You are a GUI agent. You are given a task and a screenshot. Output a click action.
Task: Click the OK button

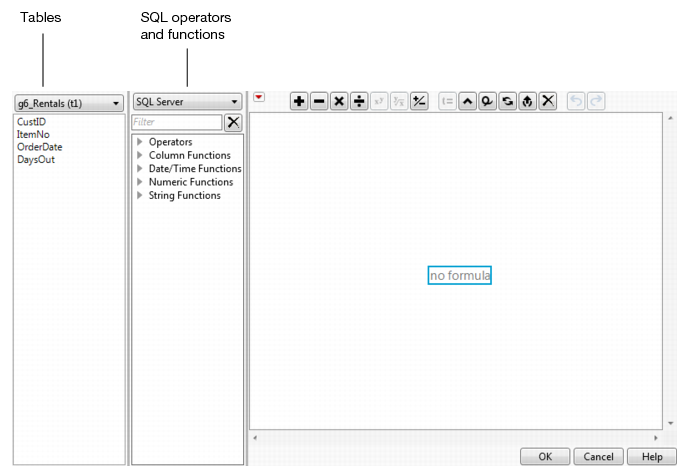coord(545,457)
